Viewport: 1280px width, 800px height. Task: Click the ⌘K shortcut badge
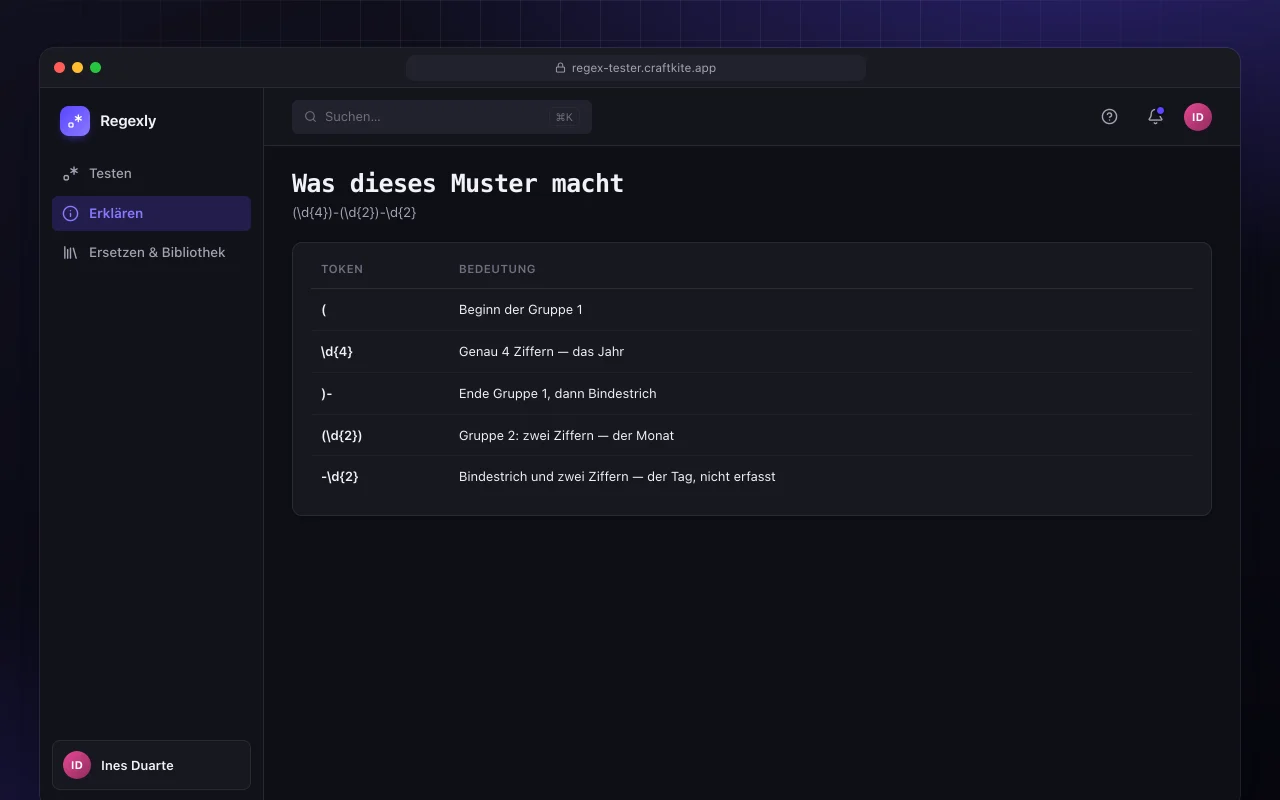564,117
